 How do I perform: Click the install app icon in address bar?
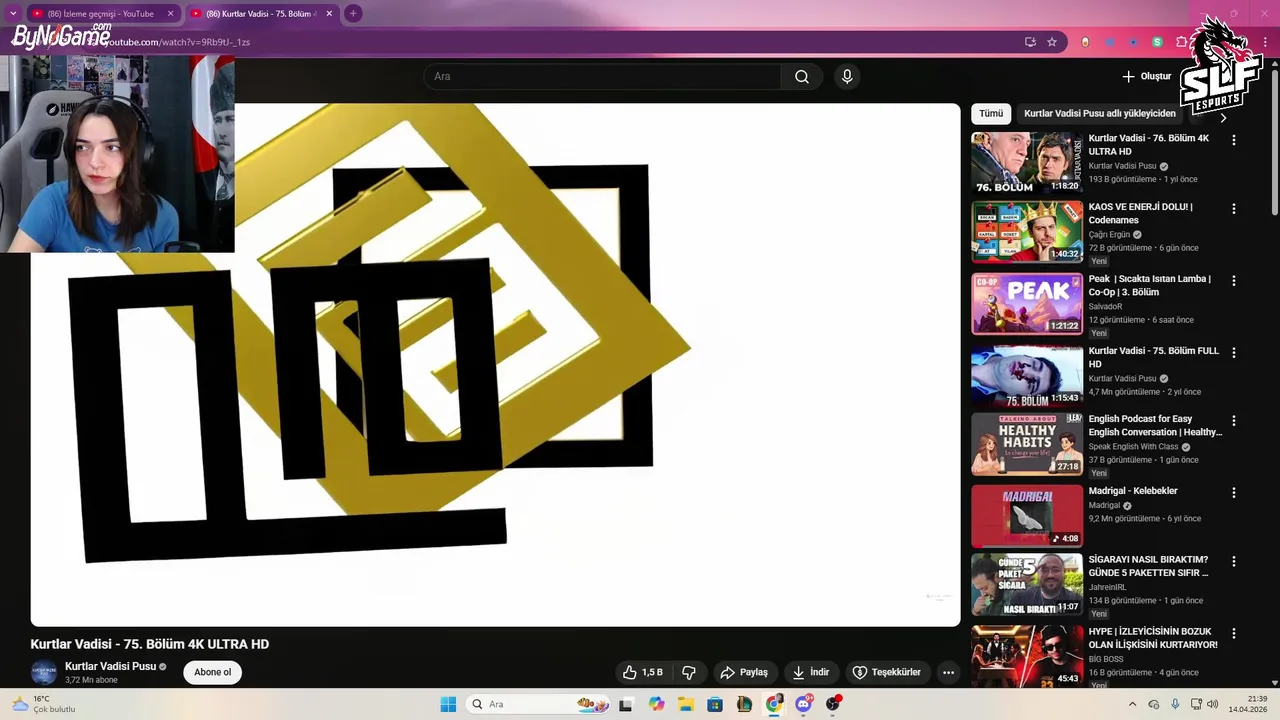[x=1030, y=42]
